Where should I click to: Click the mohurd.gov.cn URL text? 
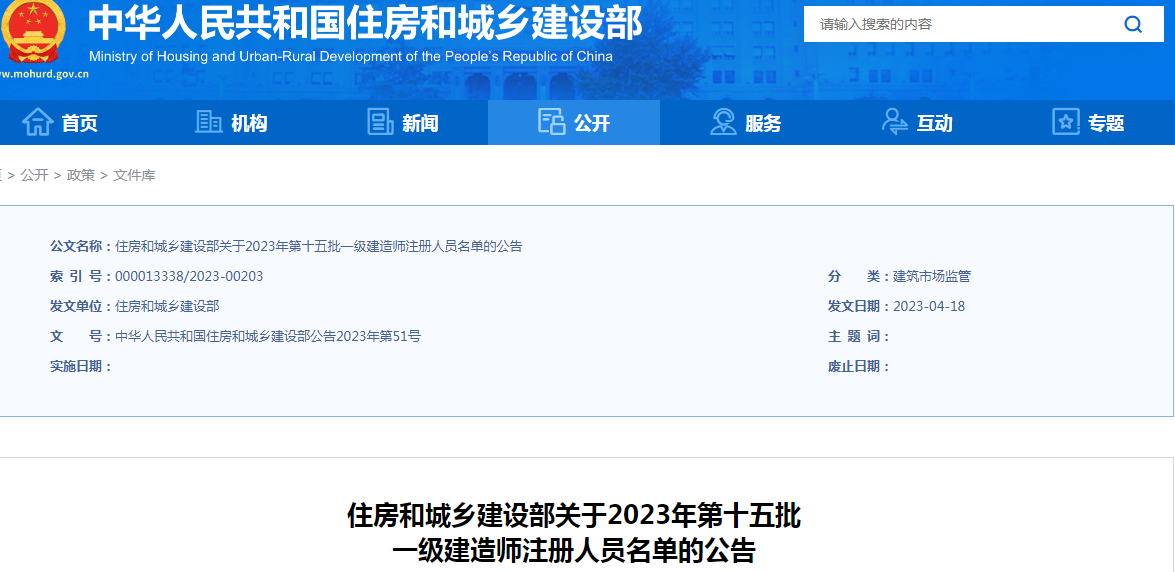pyautogui.click(x=45, y=74)
